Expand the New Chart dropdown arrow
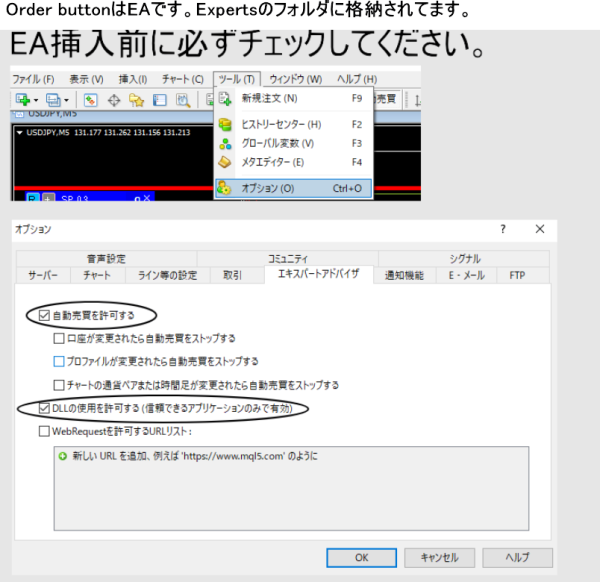Image resolution: width=600 pixels, height=582 pixels. point(36,100)
